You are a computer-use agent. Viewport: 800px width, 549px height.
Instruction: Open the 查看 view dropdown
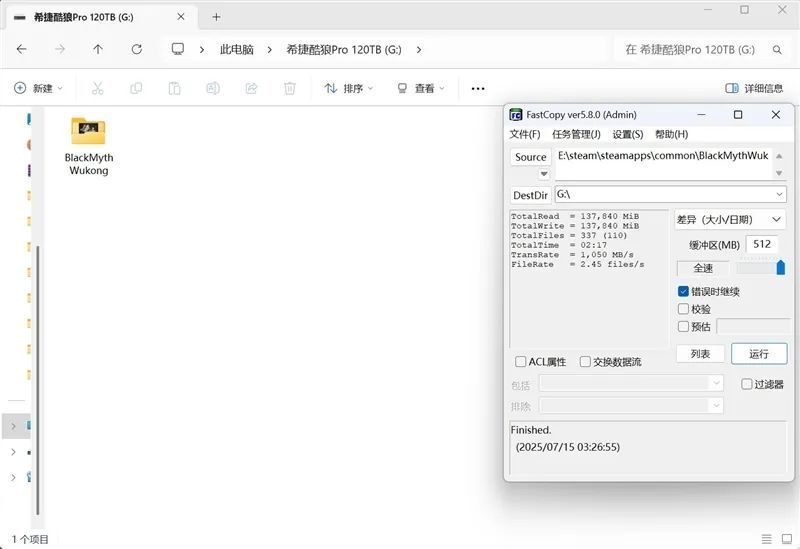[x=421, y=88]
